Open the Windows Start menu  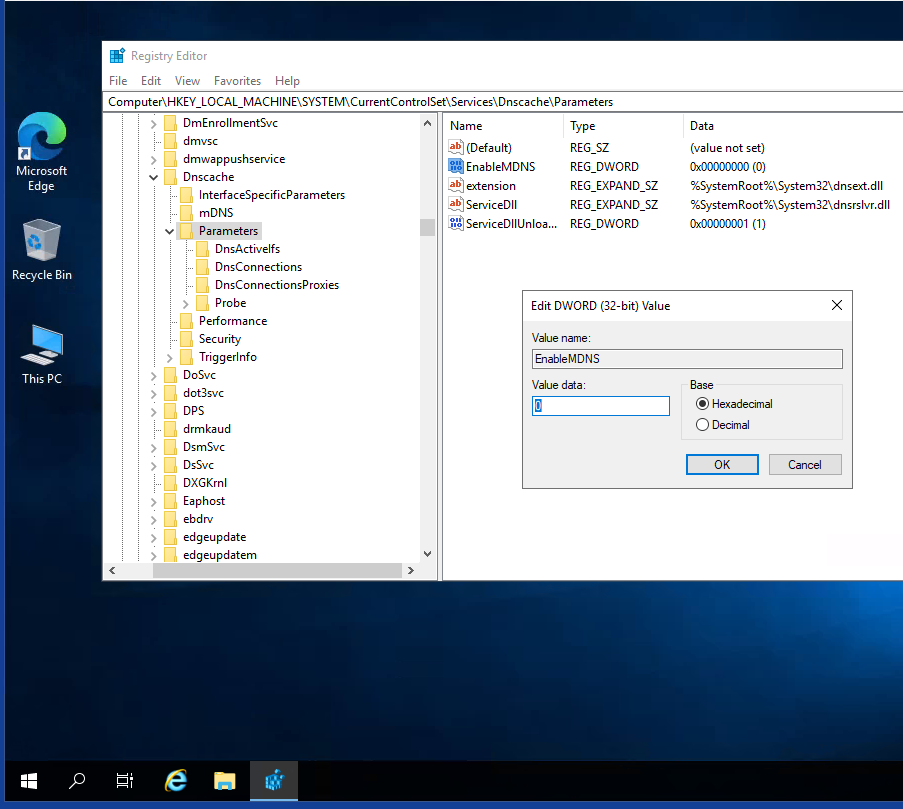(x=29, y=781)
